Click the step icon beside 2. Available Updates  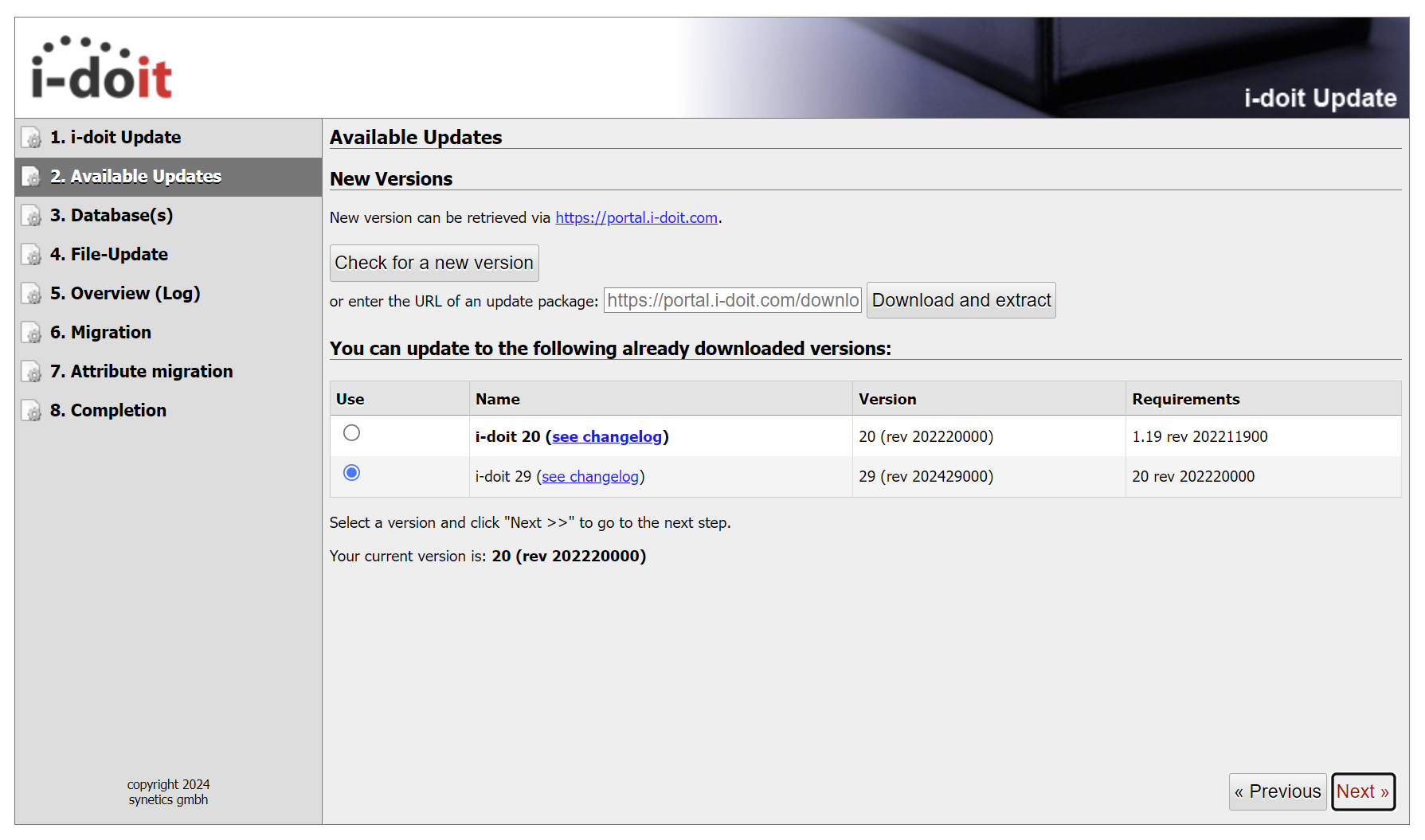click(x=31, y=177)
